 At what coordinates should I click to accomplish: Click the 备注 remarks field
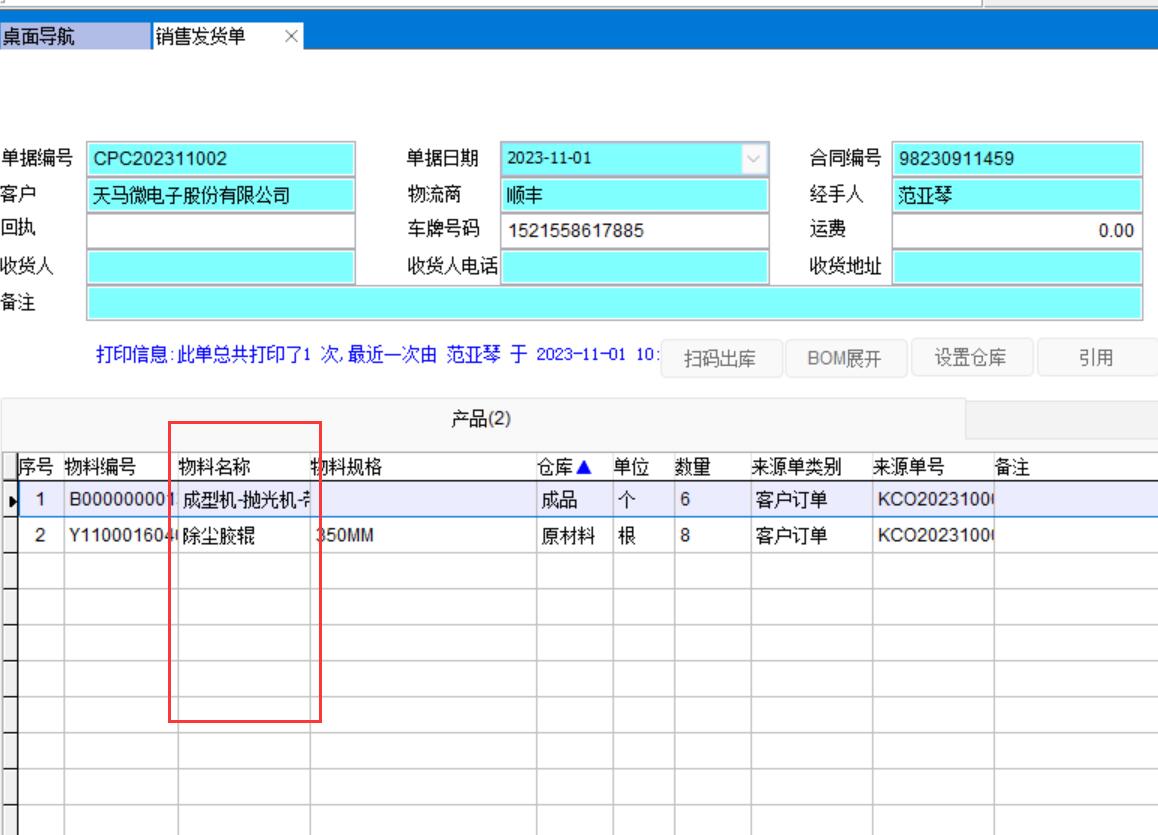[x=614, y=303]
